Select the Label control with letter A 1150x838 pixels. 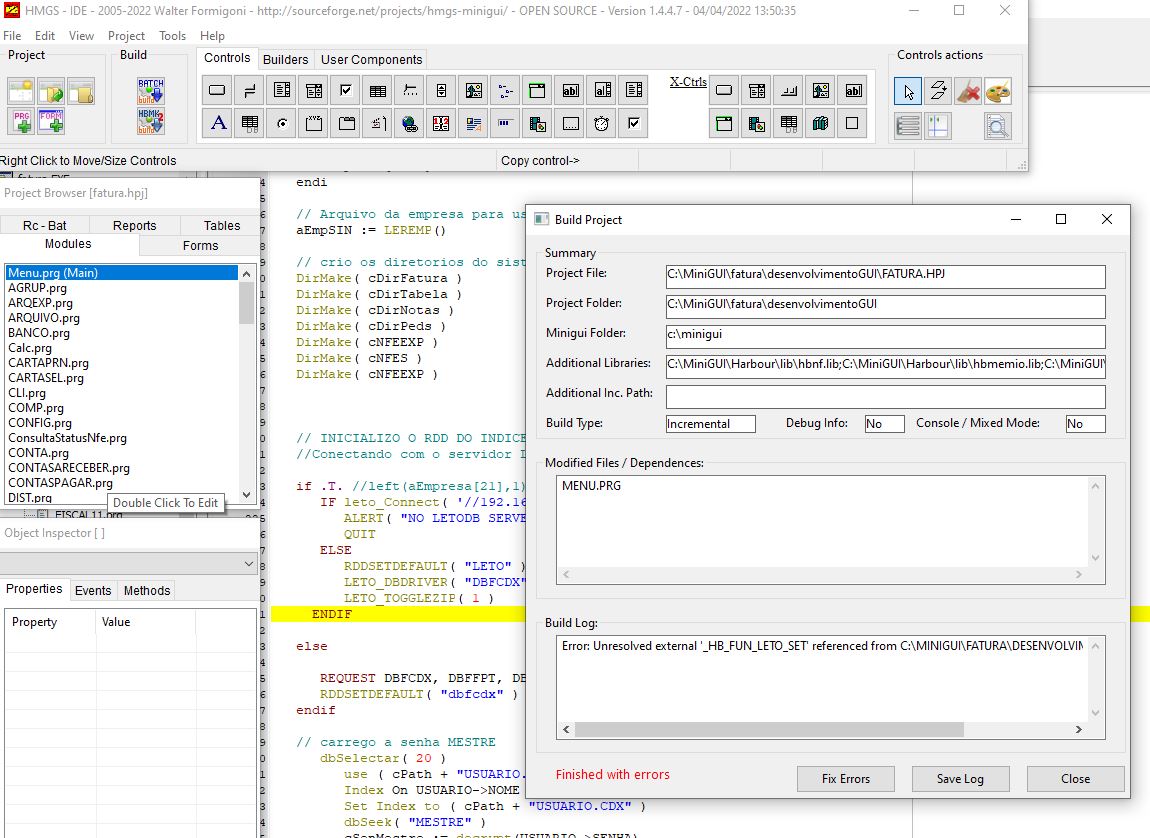218,124
